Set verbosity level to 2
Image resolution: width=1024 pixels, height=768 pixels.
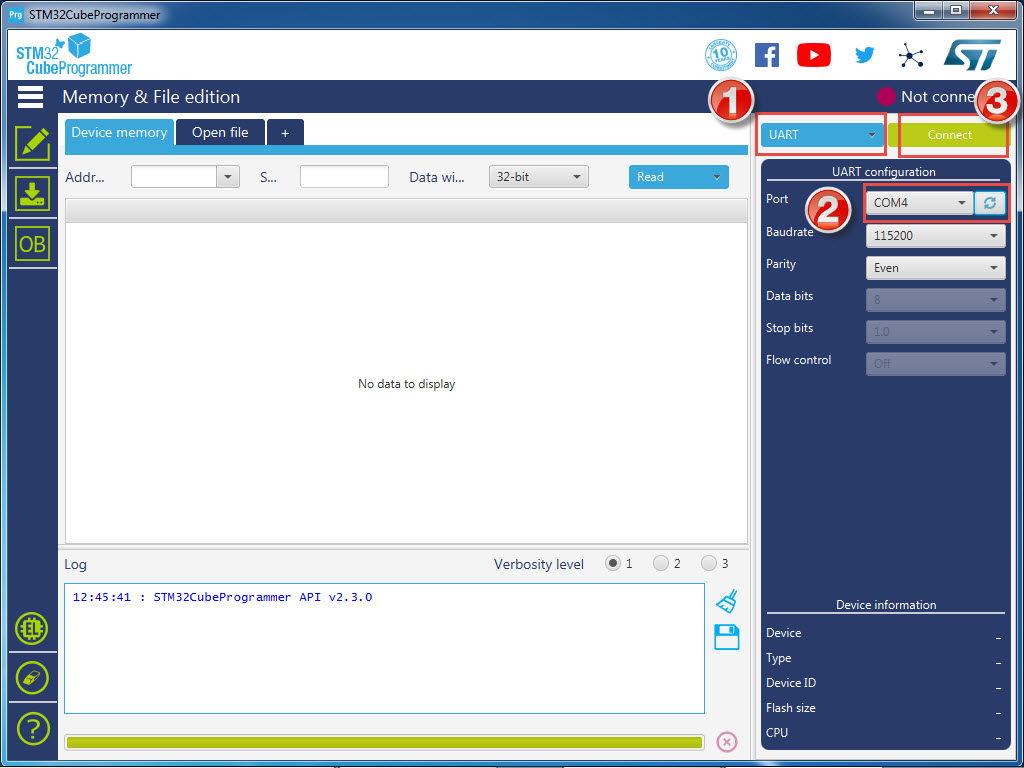tap(661, 564)
